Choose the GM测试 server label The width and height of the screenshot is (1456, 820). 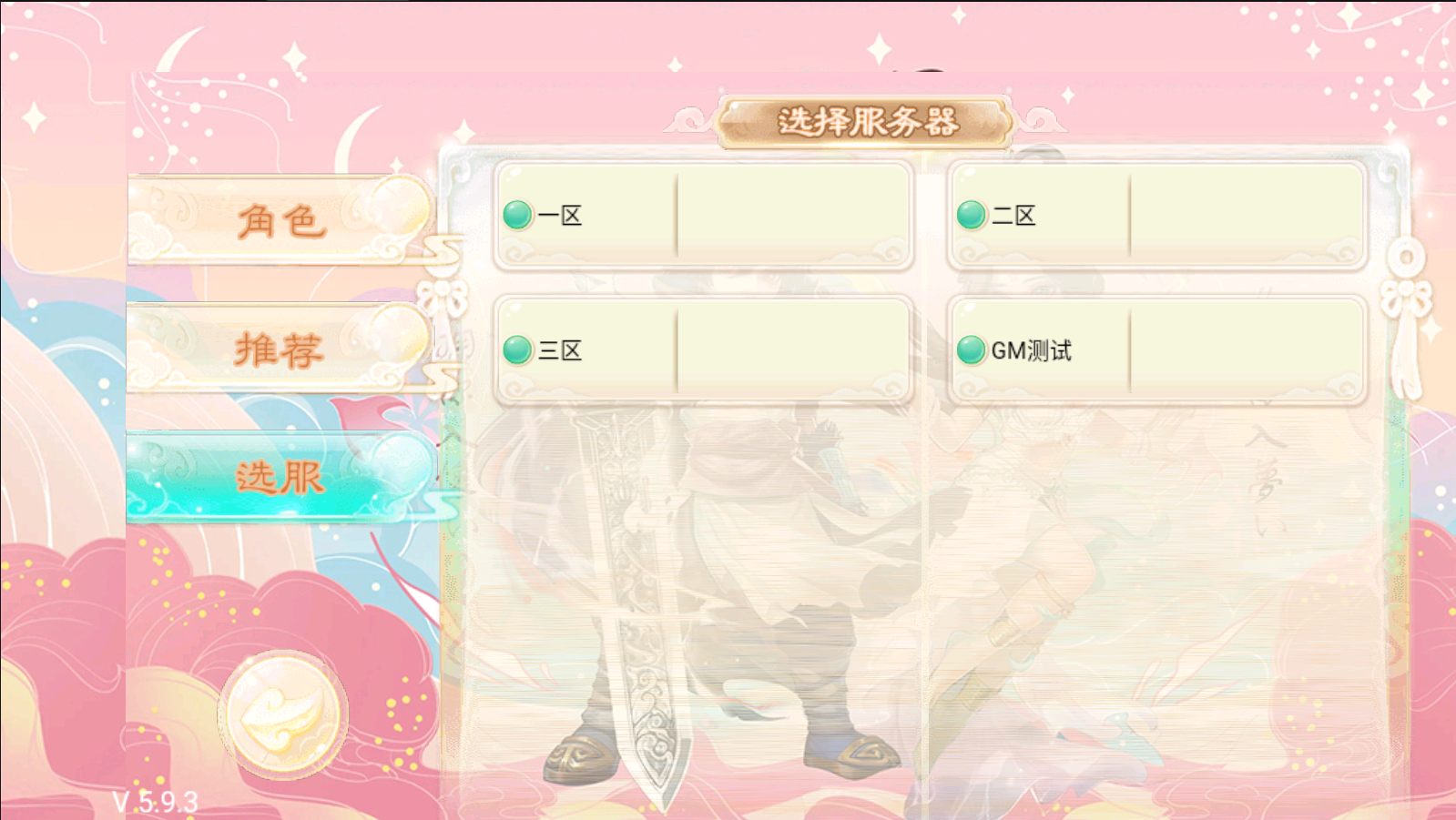[1032, 350]
